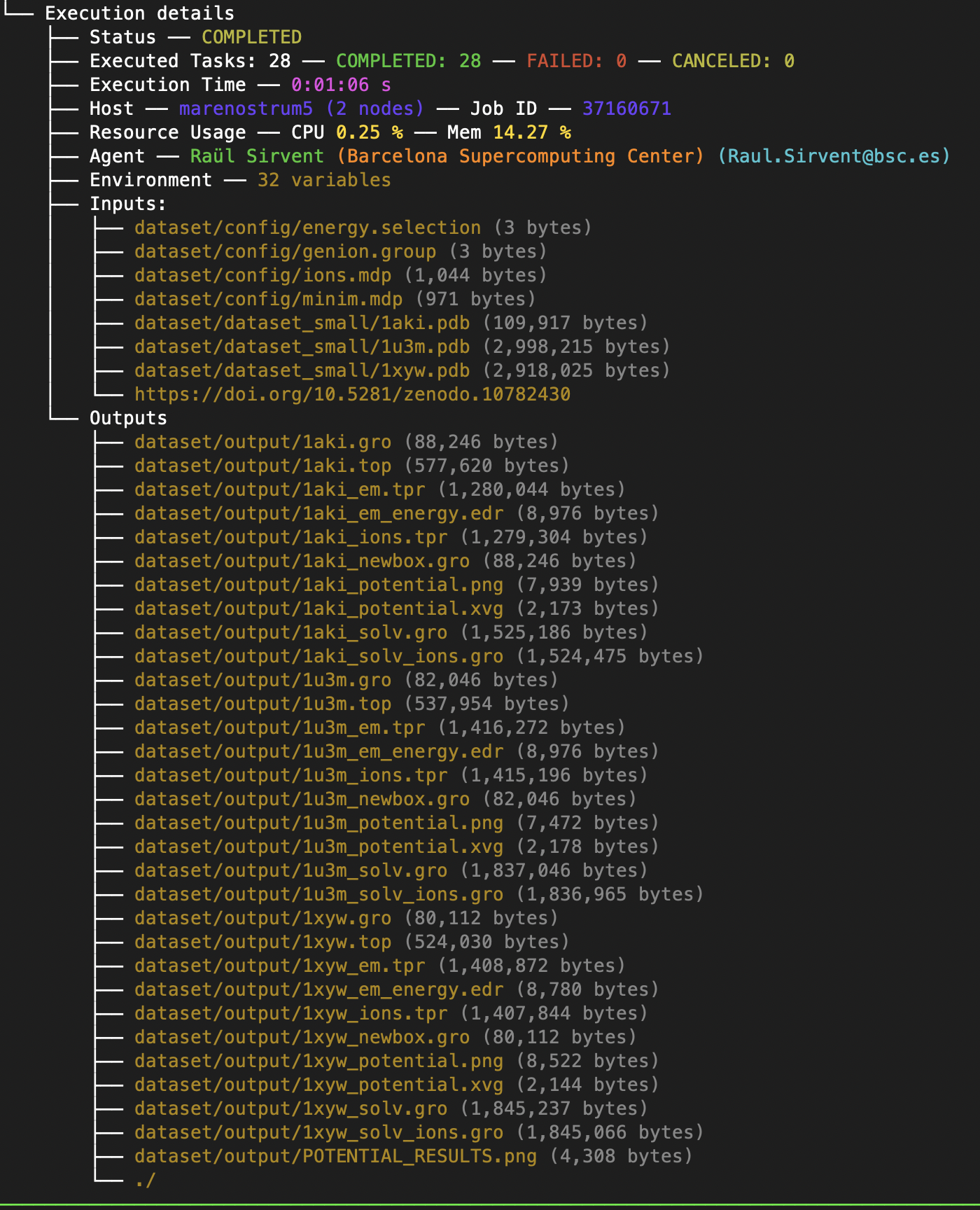Select output dataset/output/1u3m.gro

click(x=262, y=680)
